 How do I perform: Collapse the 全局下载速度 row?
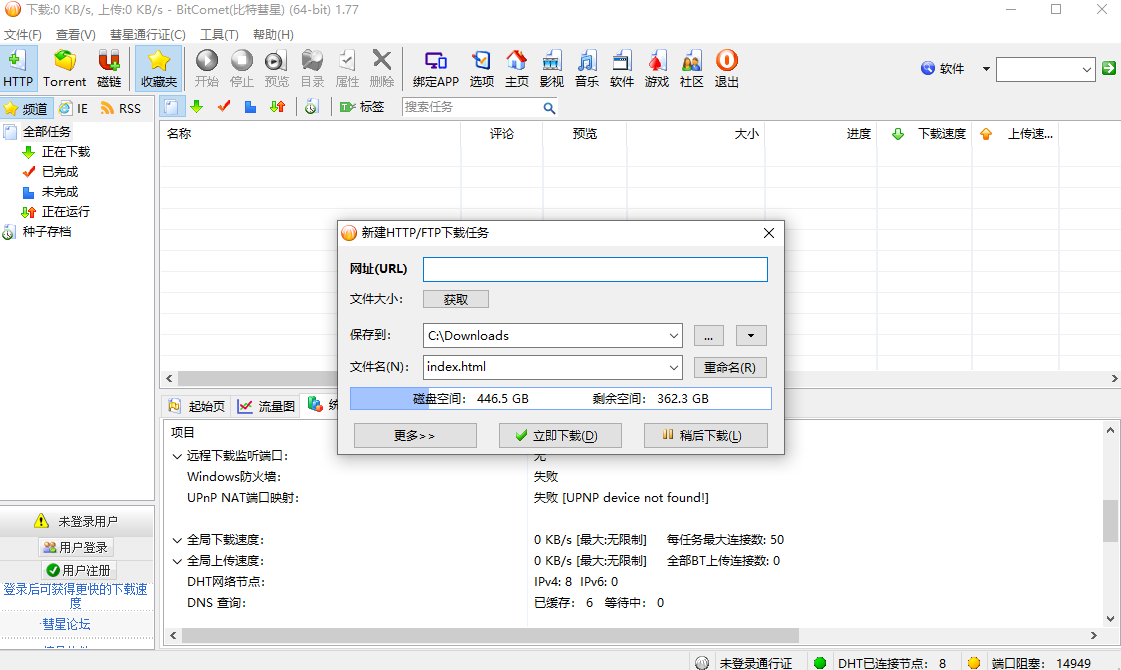(x=177, y=540)
